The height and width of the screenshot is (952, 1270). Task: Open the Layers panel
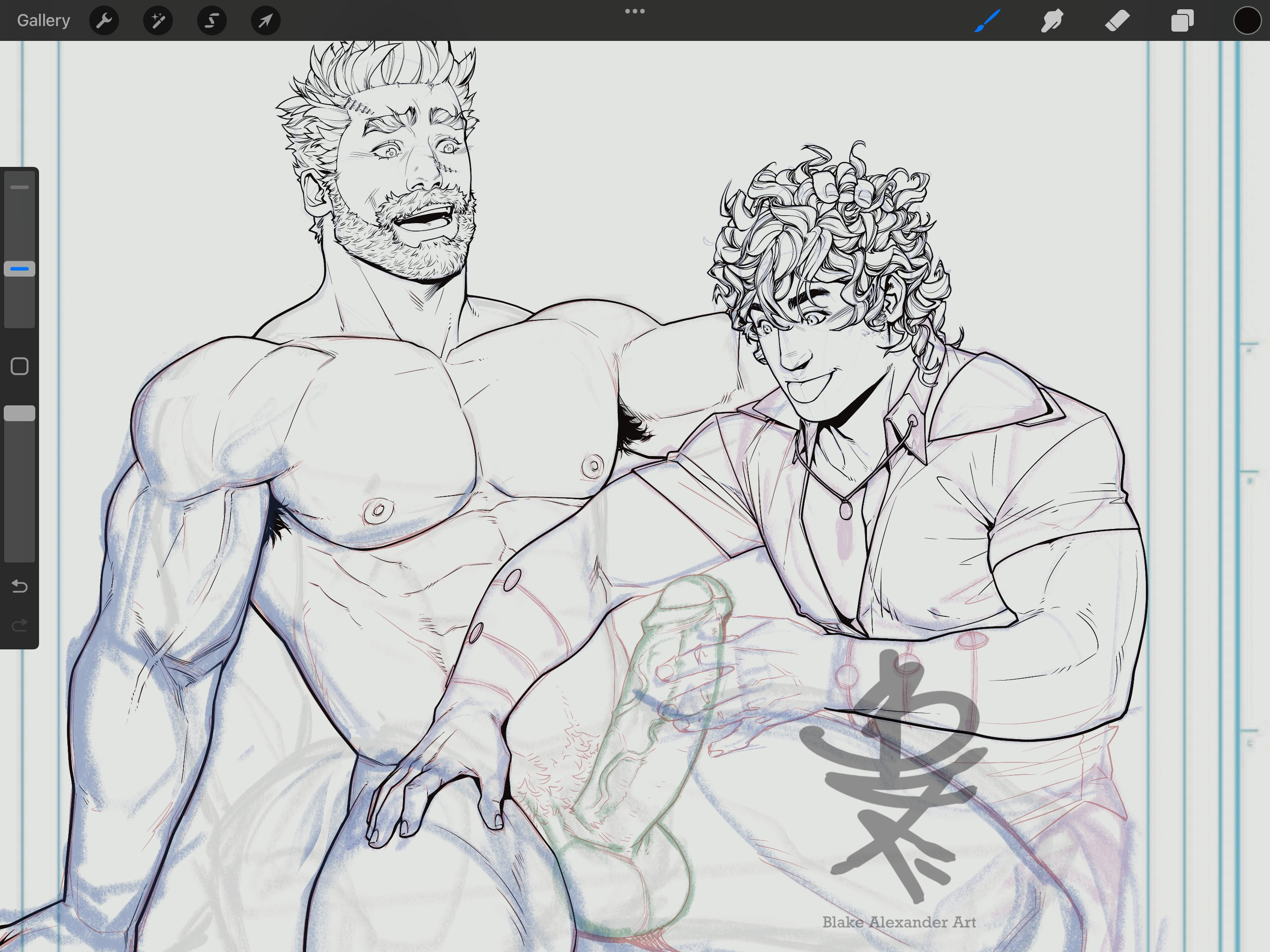(x=1182, y=20)
